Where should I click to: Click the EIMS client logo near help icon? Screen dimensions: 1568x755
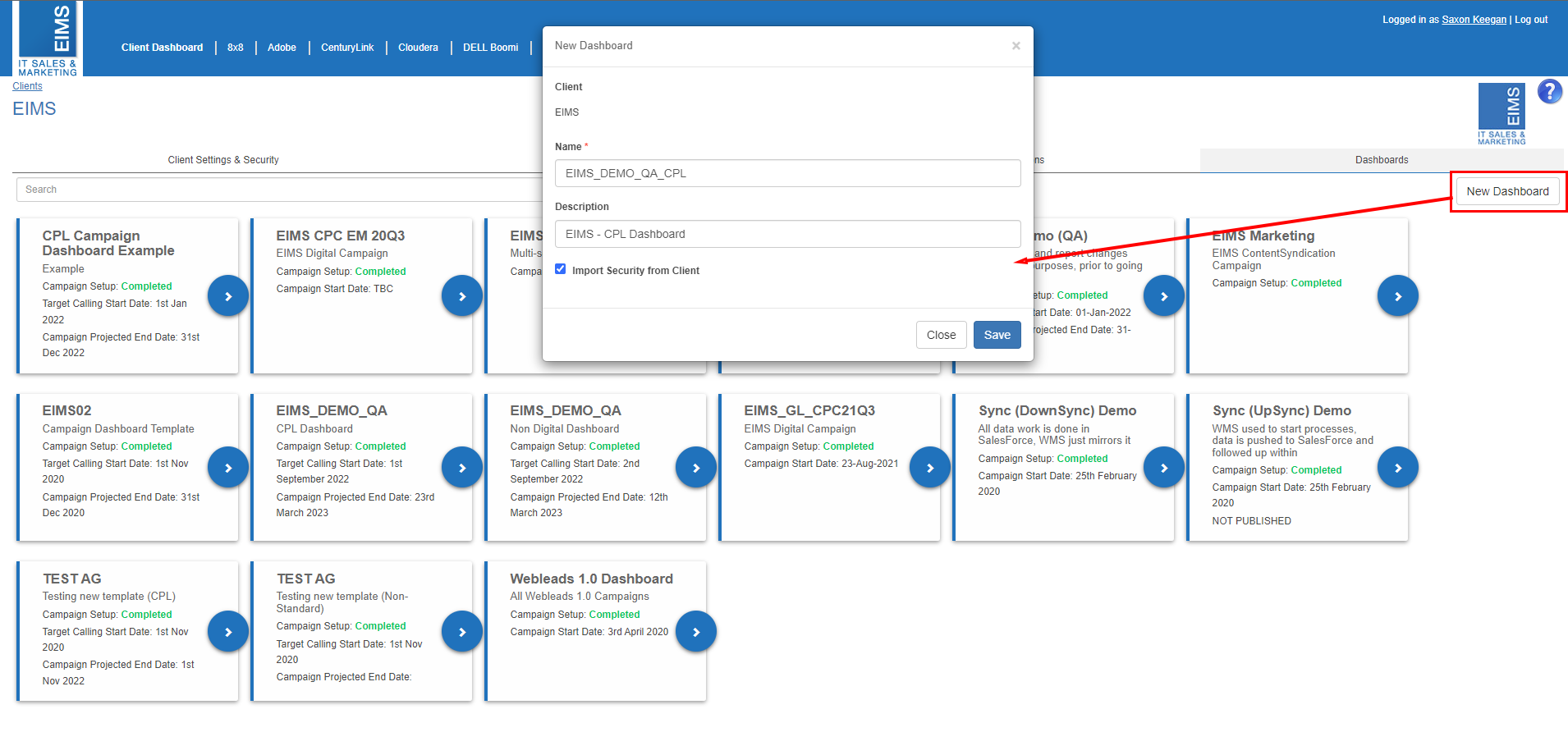click(1502, 113)
